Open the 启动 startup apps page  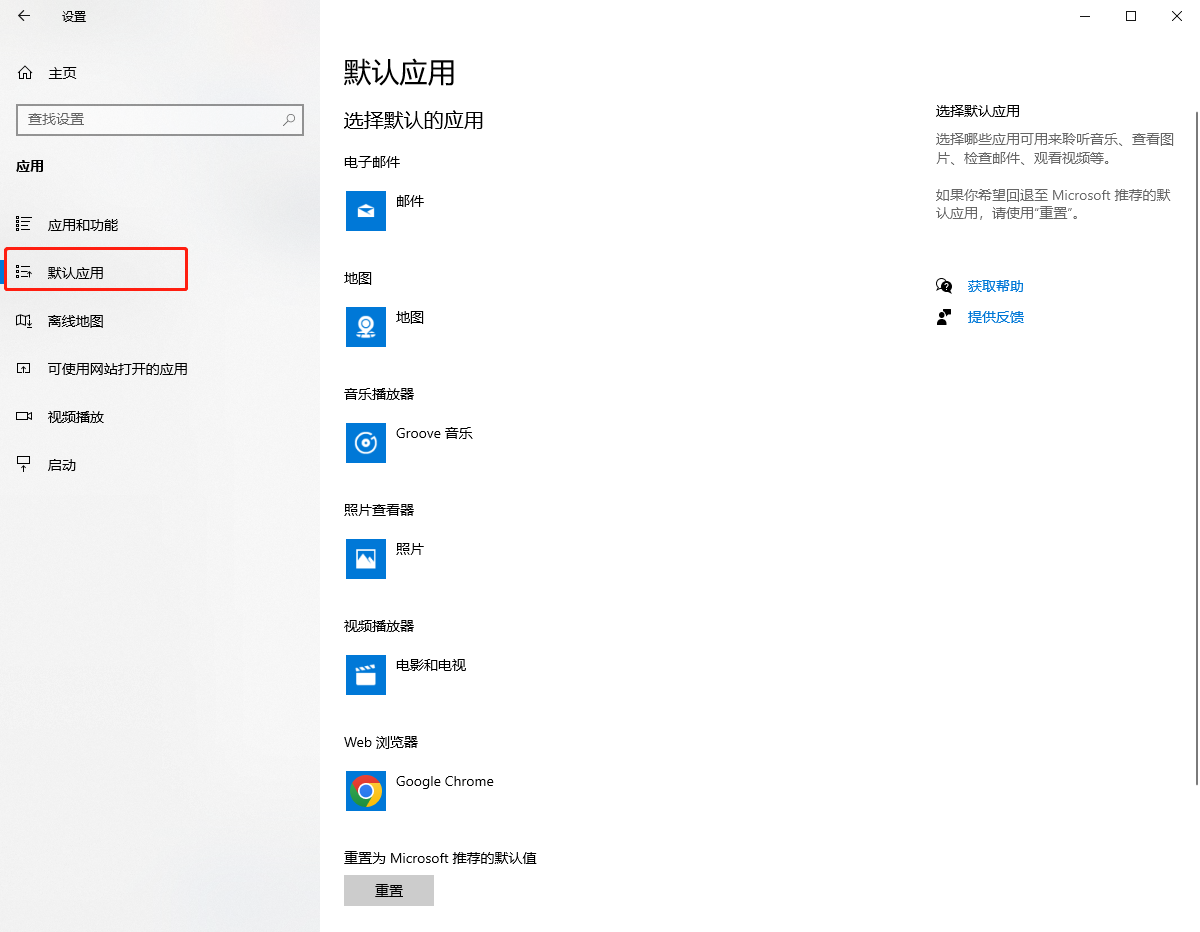[62, 465]
